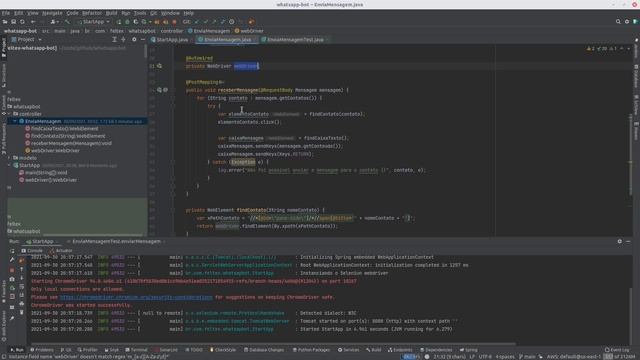Click memory indicator in status bar corner

point(621,356)
